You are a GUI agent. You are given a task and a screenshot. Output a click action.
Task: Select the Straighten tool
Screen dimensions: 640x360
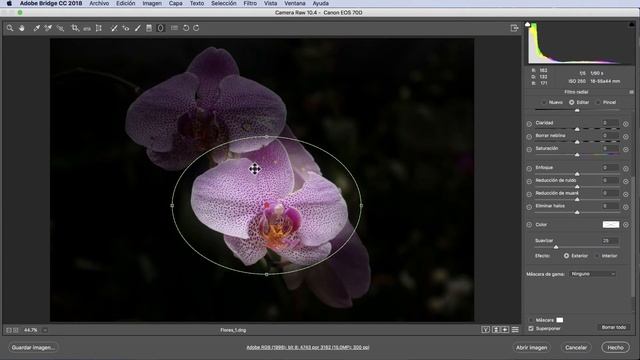point(87,28)
